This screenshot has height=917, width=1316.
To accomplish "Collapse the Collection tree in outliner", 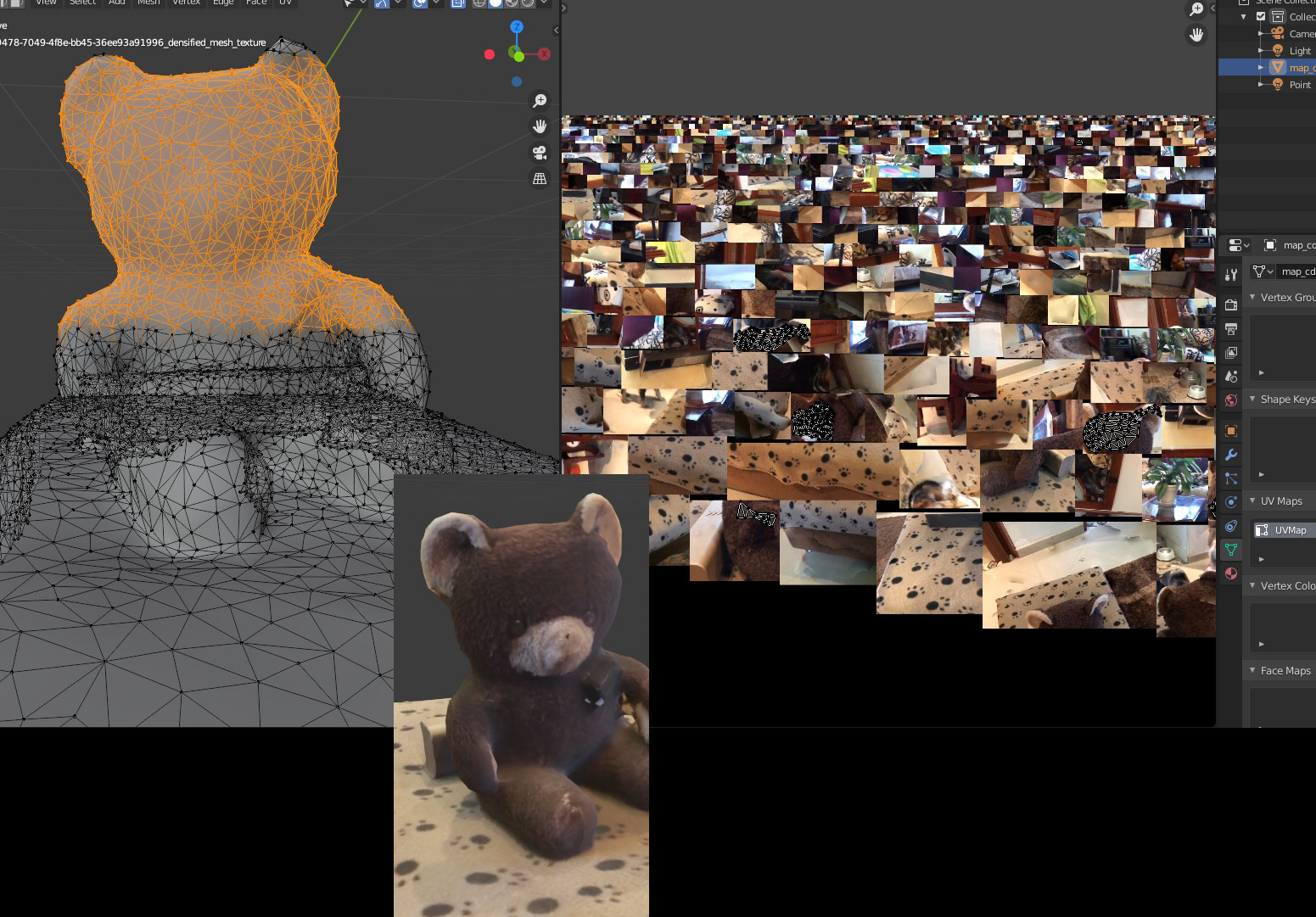I will pos(1244,16).
